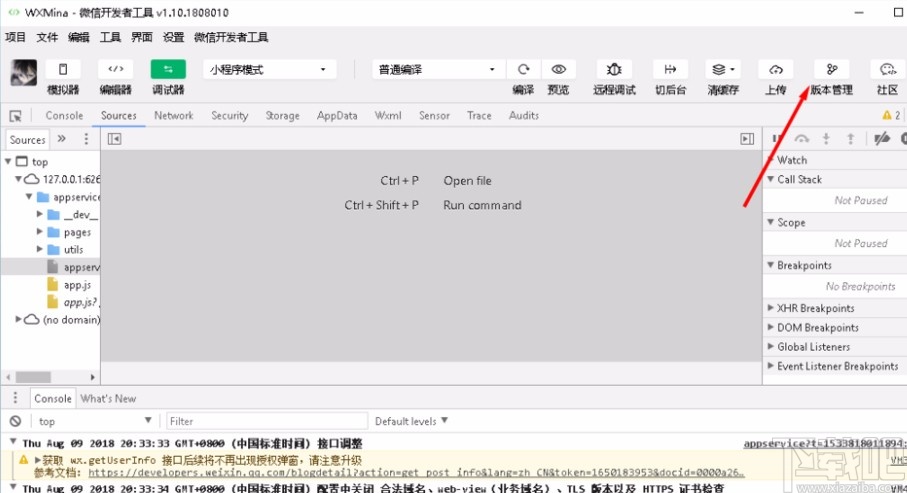Click the 上传 upload cloud icon
Viewport: 907px width, 493px height.
coord(776,69)
